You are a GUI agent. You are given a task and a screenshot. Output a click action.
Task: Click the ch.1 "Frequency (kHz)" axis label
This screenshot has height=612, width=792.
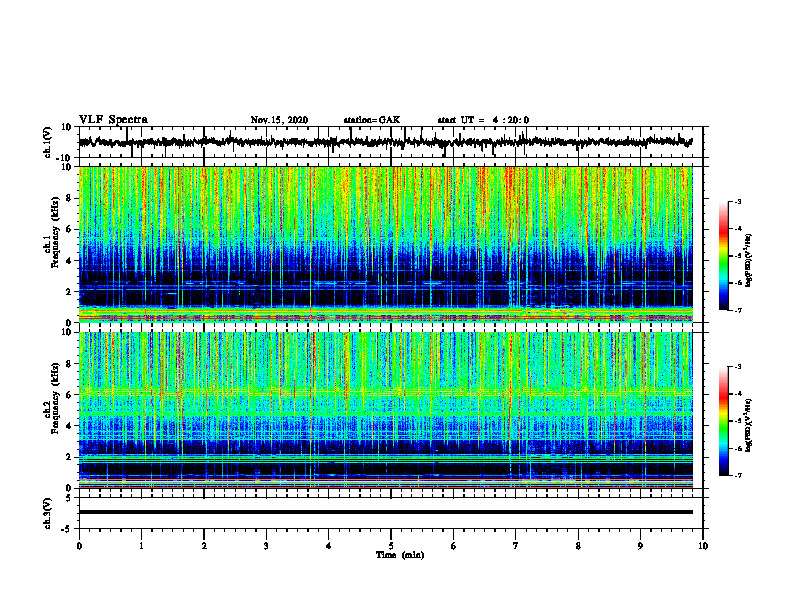click(x=55, y=233)
